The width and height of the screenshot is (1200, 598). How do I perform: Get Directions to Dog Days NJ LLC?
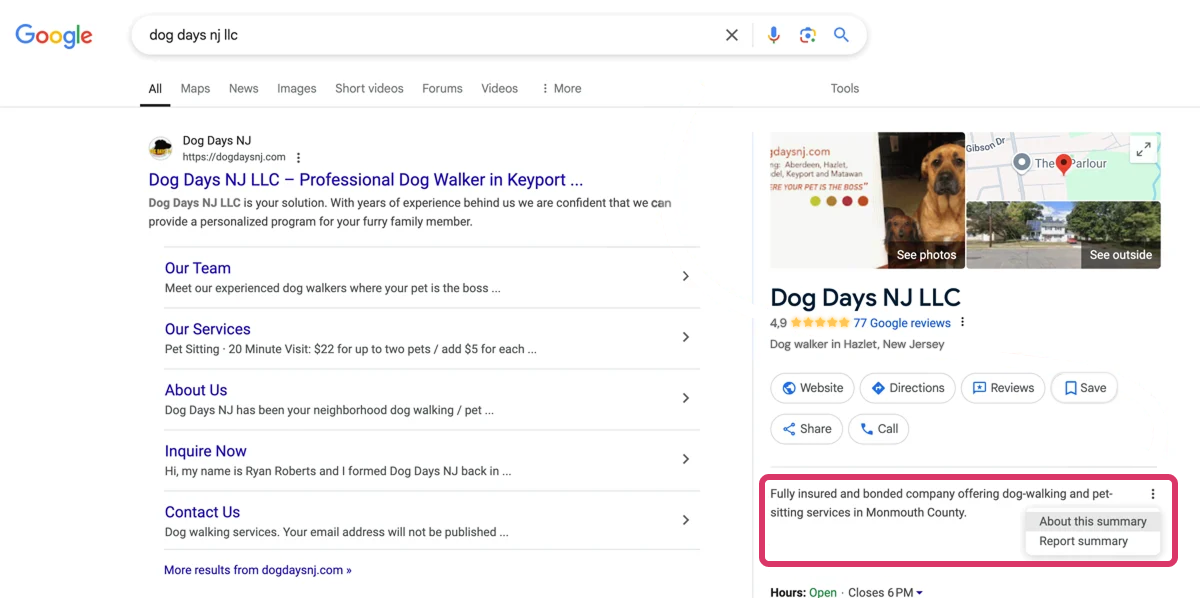pos(907,388)
